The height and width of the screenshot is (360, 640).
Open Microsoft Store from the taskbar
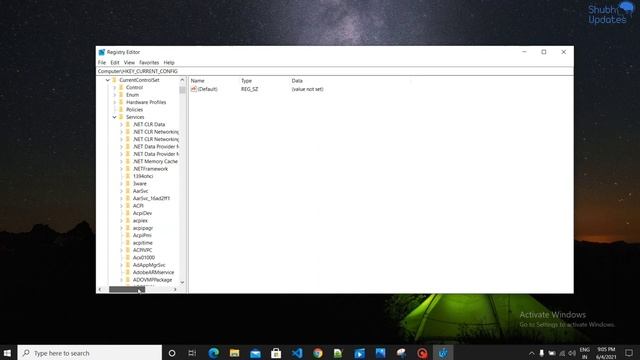coord(276,353)
